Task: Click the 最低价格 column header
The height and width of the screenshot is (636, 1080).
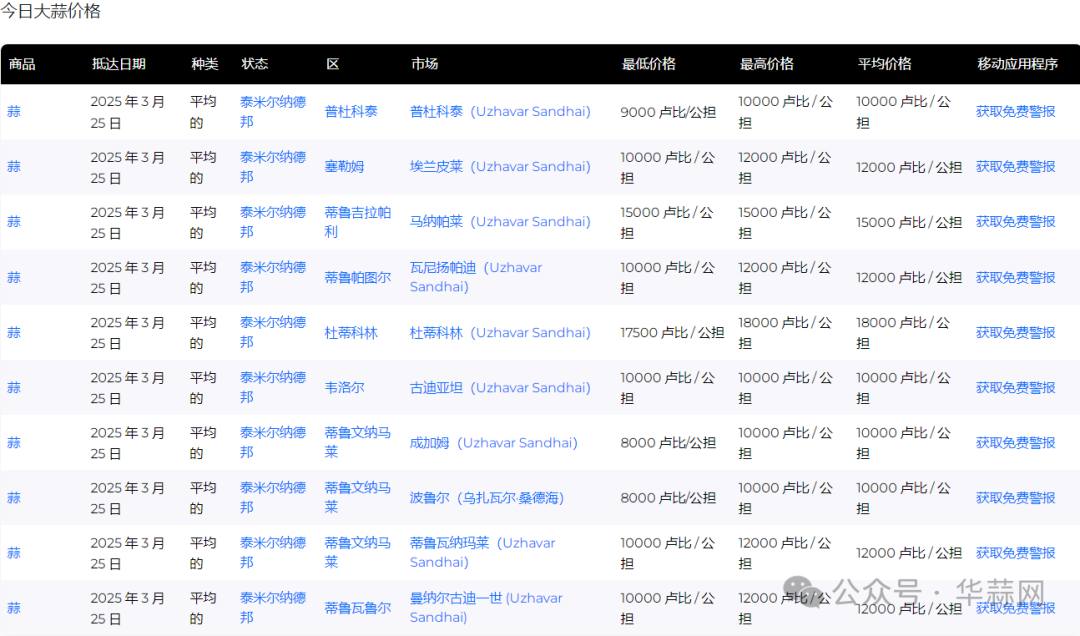Action: coord(649,64)
